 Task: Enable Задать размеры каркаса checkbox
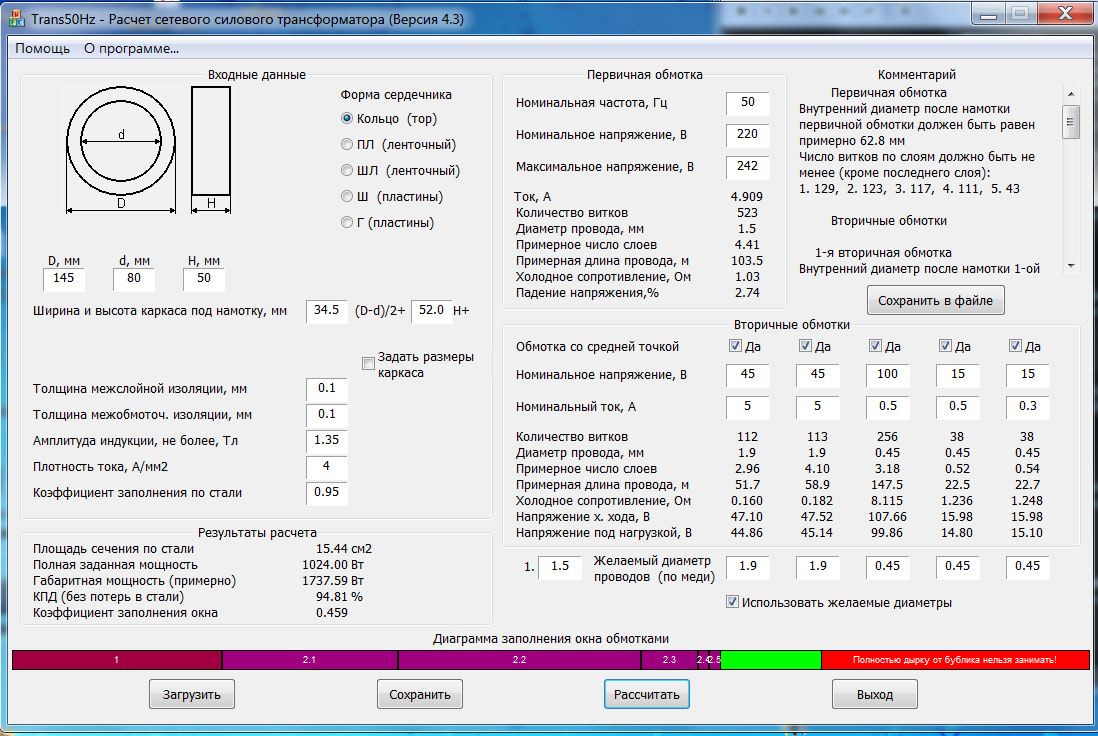coord(368,363)
